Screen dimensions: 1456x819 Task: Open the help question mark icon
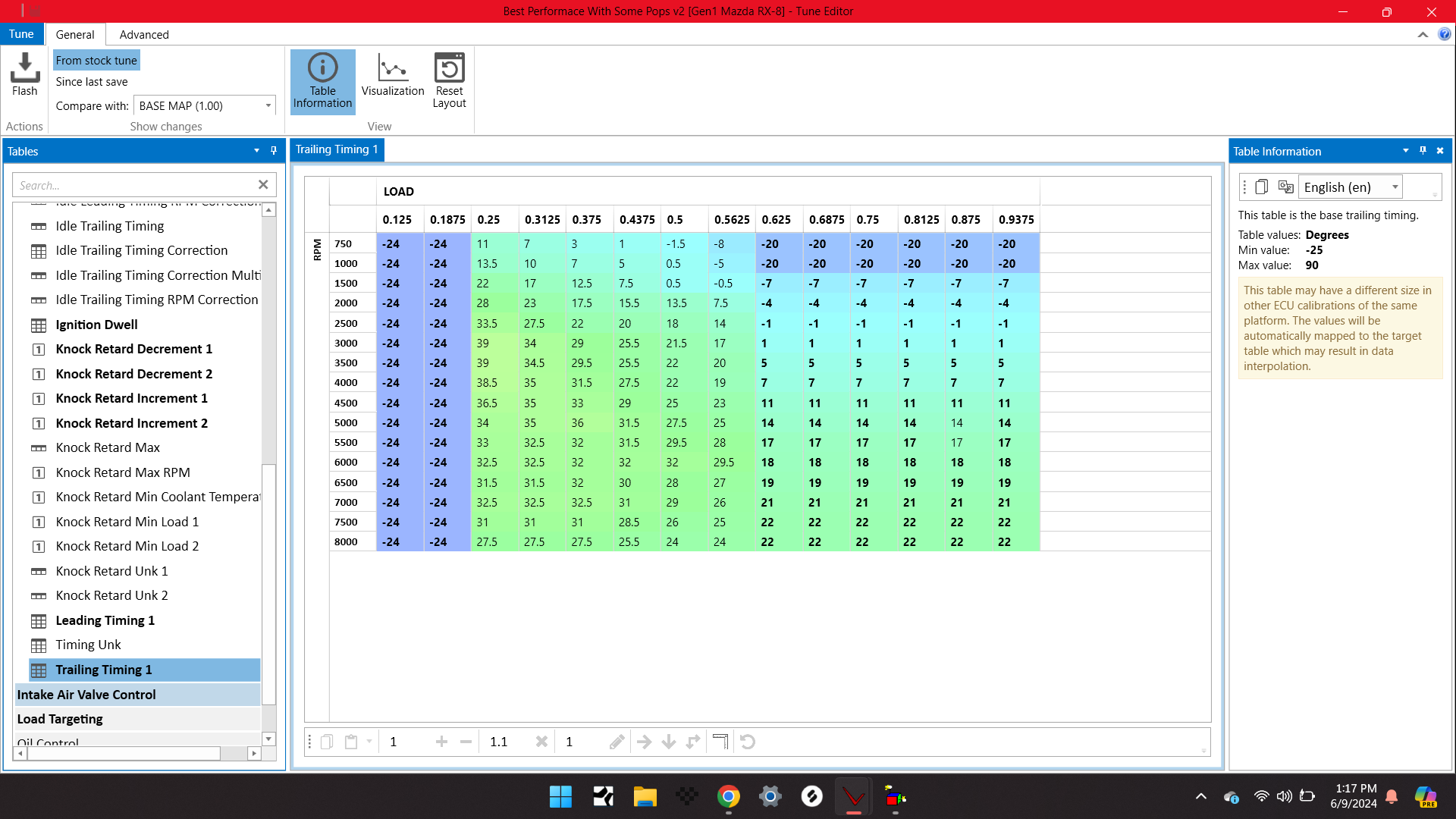pos(1445,34)
